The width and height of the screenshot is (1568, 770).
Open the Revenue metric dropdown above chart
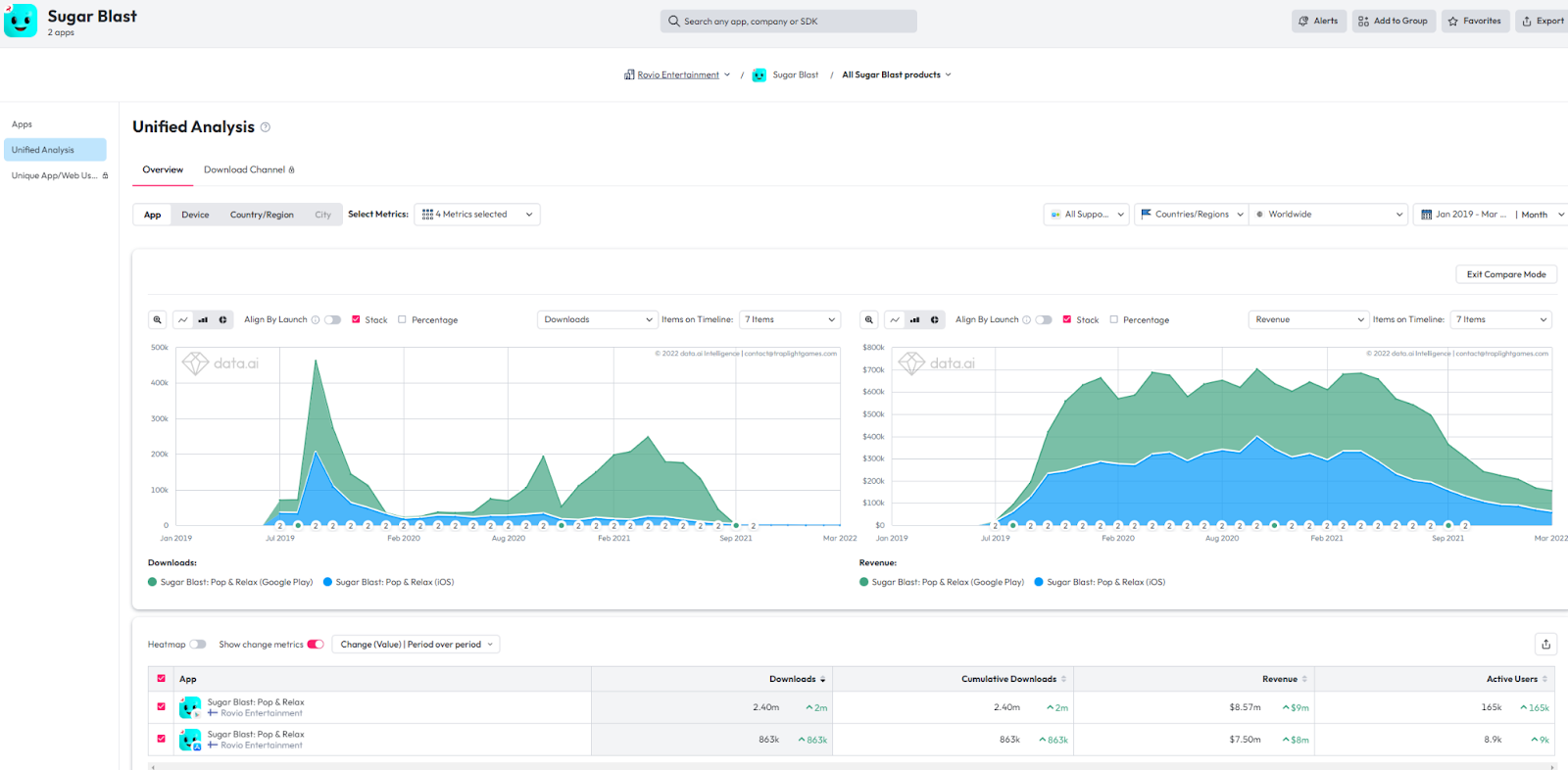1308,319
